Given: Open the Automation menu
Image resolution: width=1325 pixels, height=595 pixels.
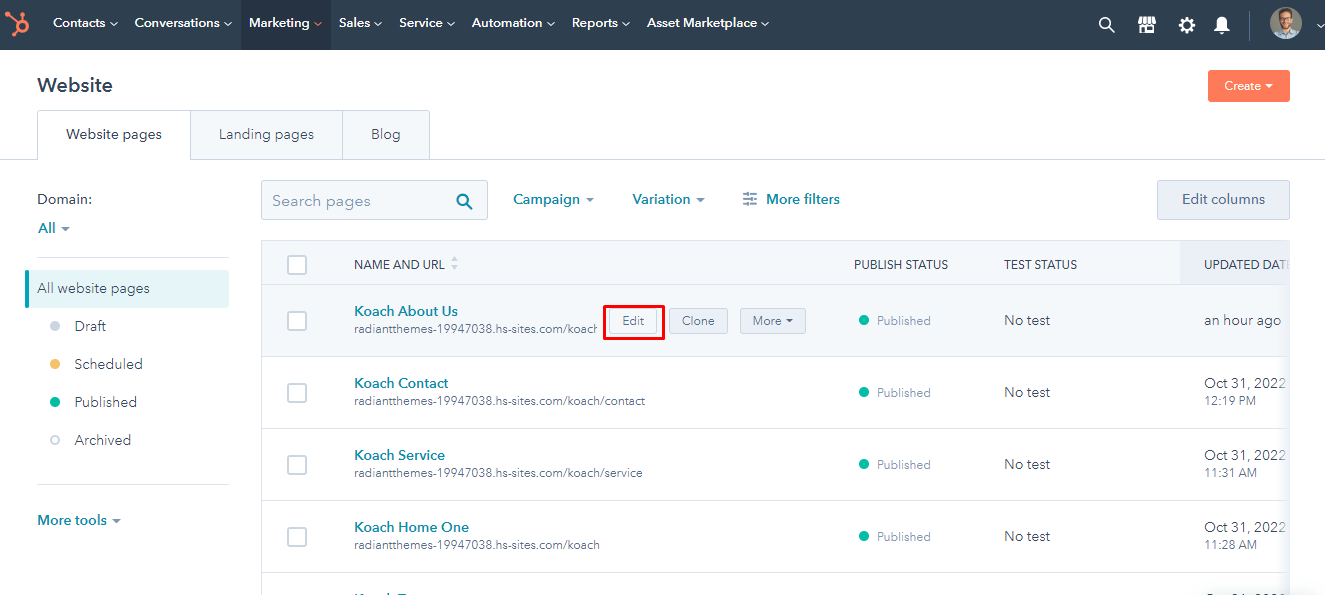Looking at the screenshot, I should coord(513,23).
